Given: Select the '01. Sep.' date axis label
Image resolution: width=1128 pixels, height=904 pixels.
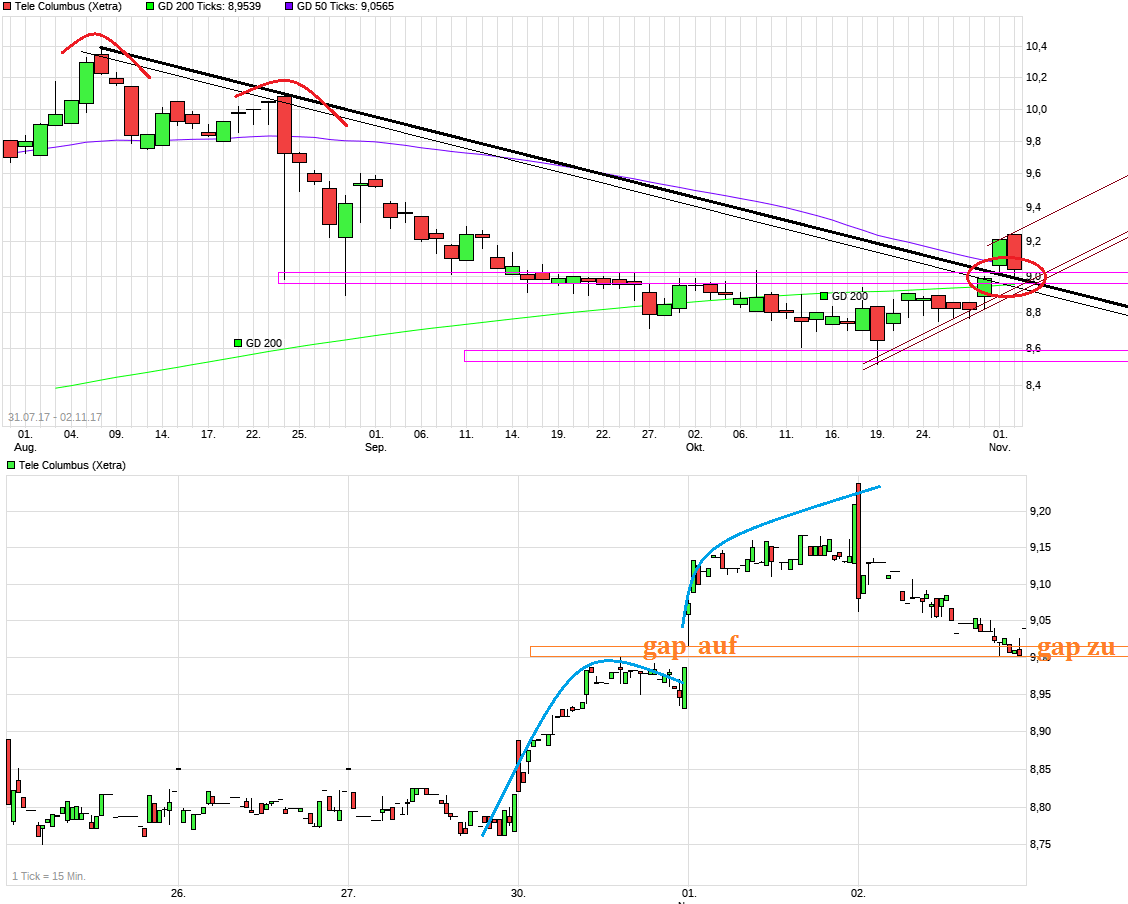Looking at the screenshot, I should 375,441.
